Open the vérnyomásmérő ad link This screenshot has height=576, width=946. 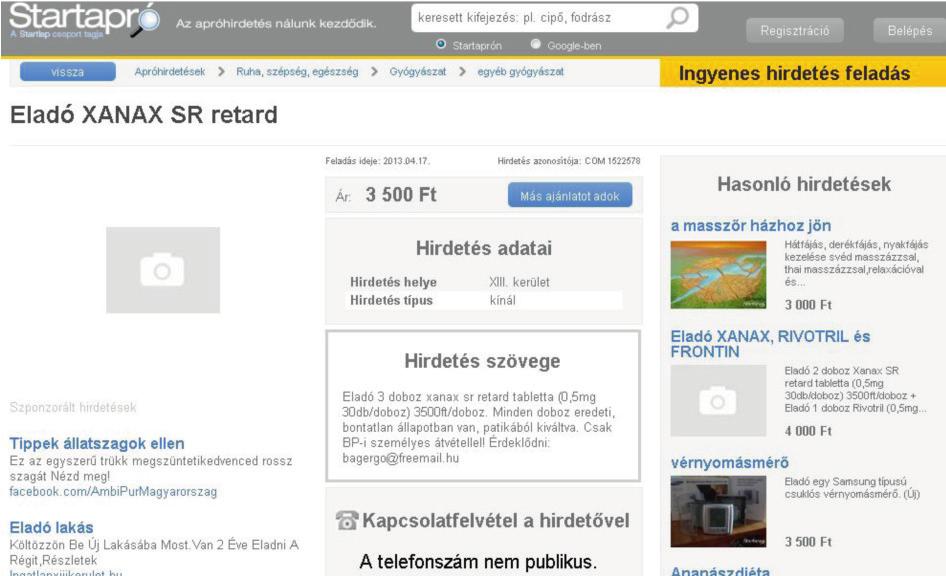click(x=729, y=463)
